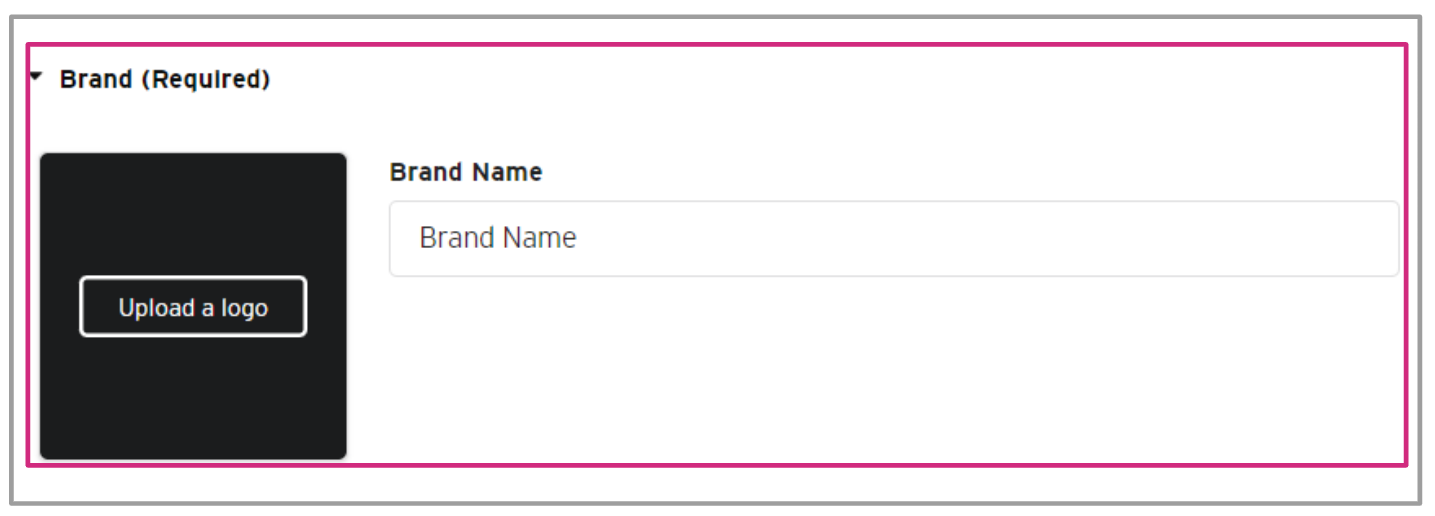Click the Brand (Required) section header

[x=165, y=80]
